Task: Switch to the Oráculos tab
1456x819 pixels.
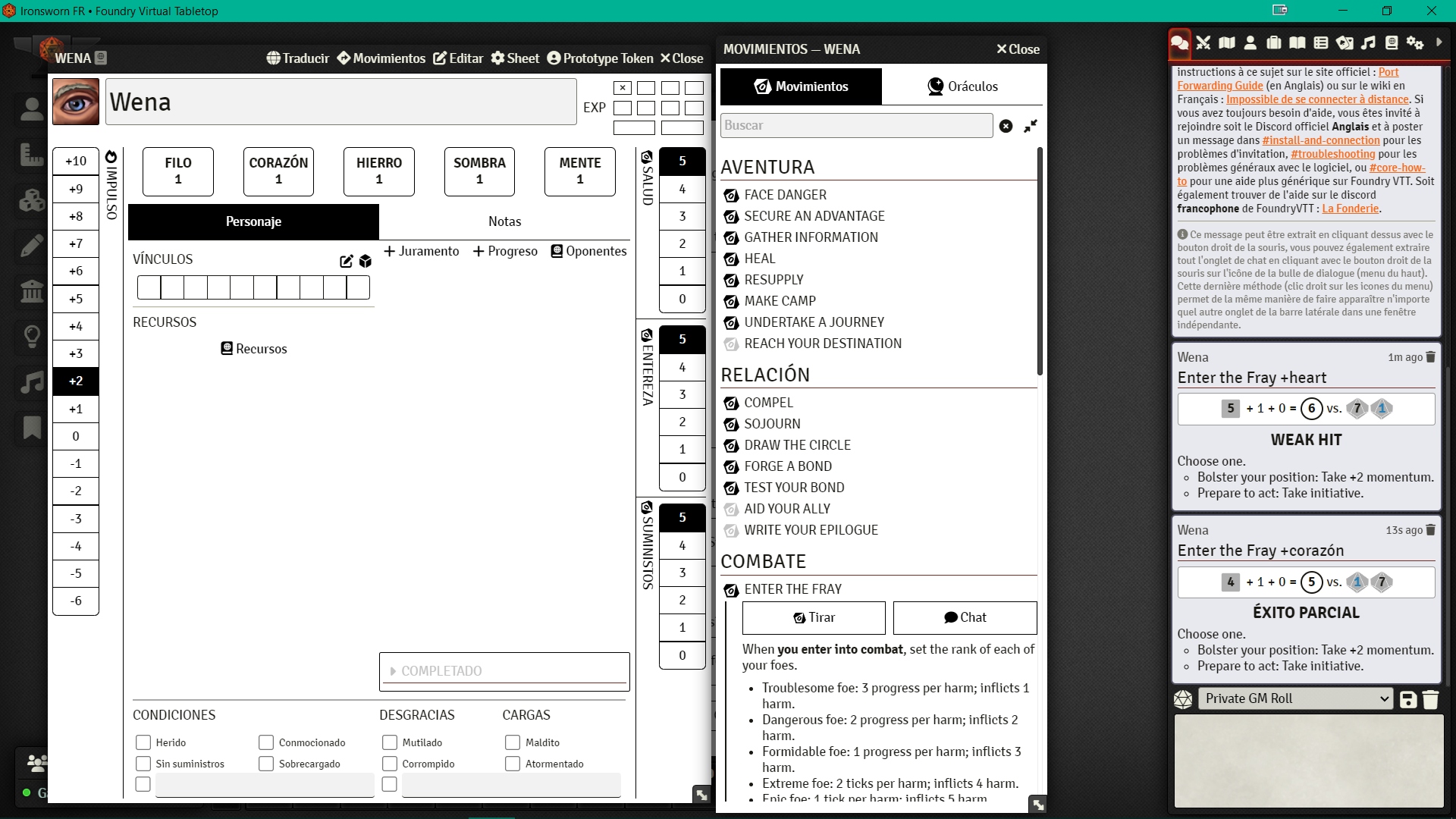Action: (962, 86)
